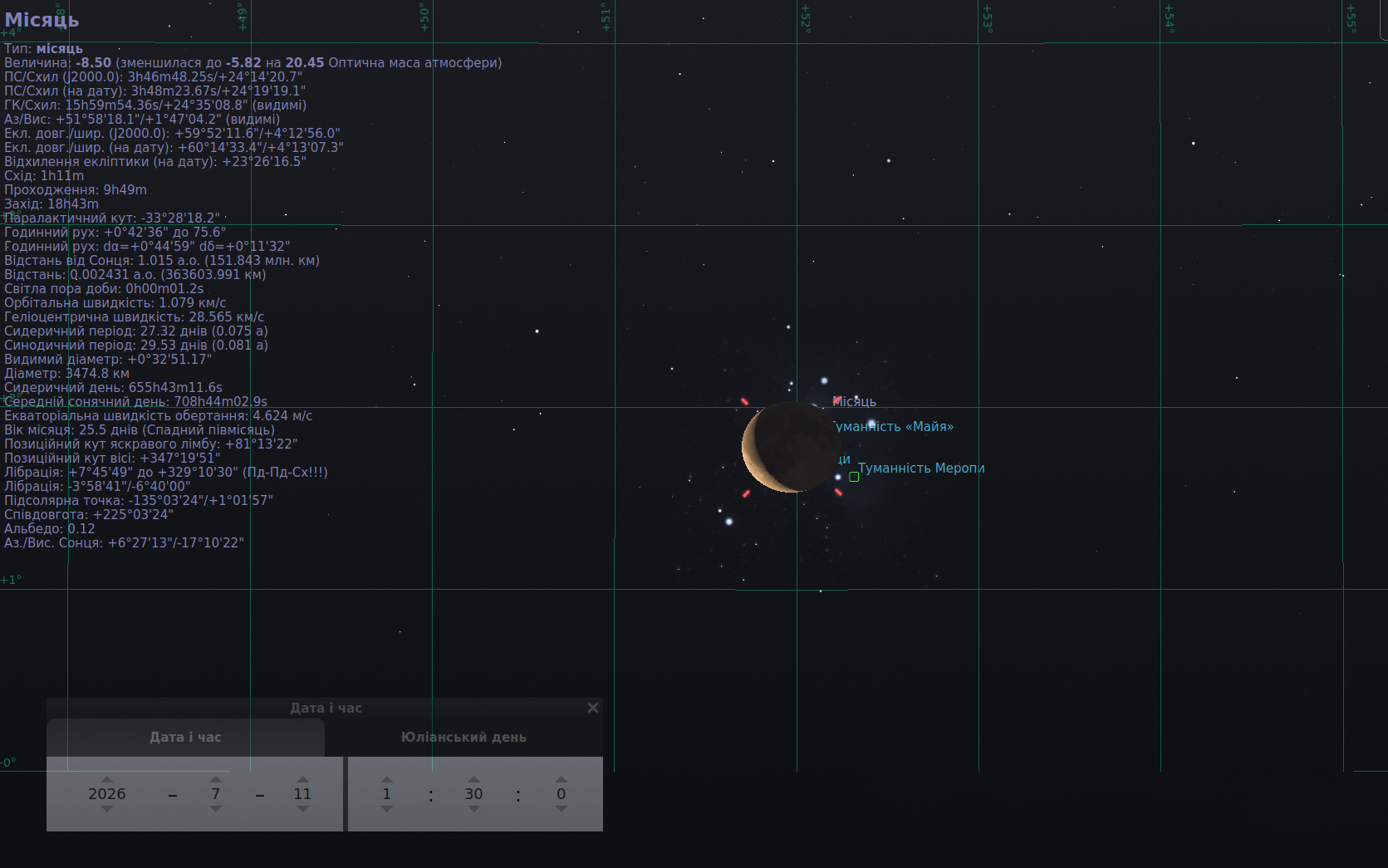1388x868 pixels.
Task: Click the +52° azimuth grid label
Action: tap(805, 17)
